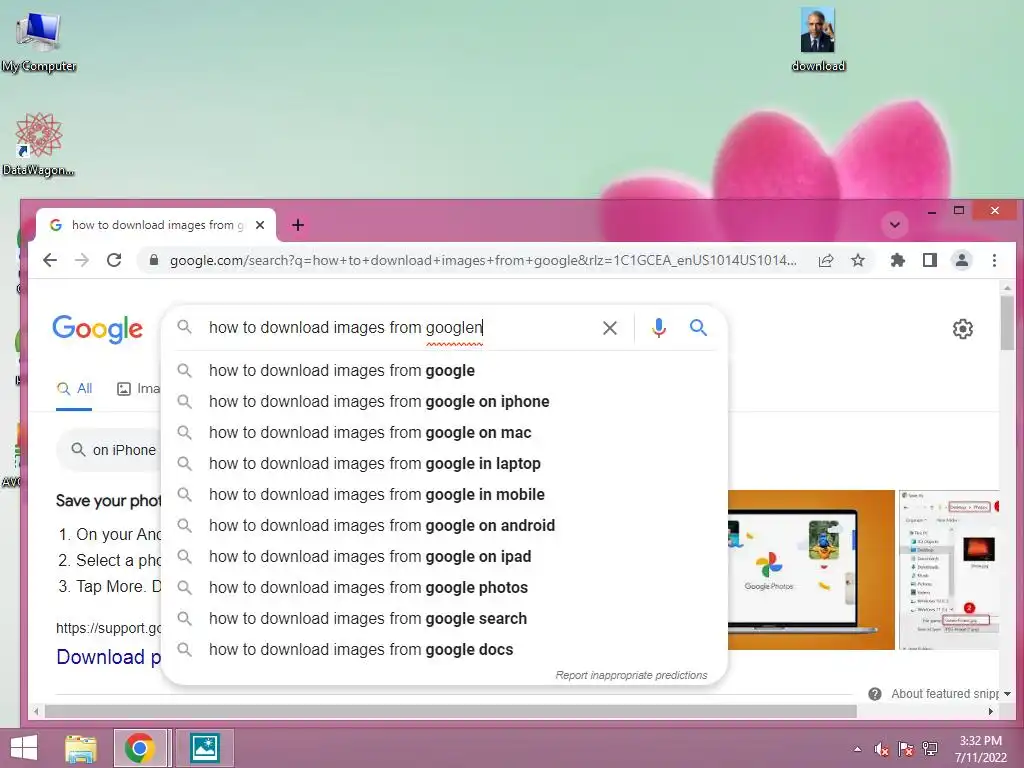
Task: Click the horizontal scrollbar thumb
Action: 451,711
